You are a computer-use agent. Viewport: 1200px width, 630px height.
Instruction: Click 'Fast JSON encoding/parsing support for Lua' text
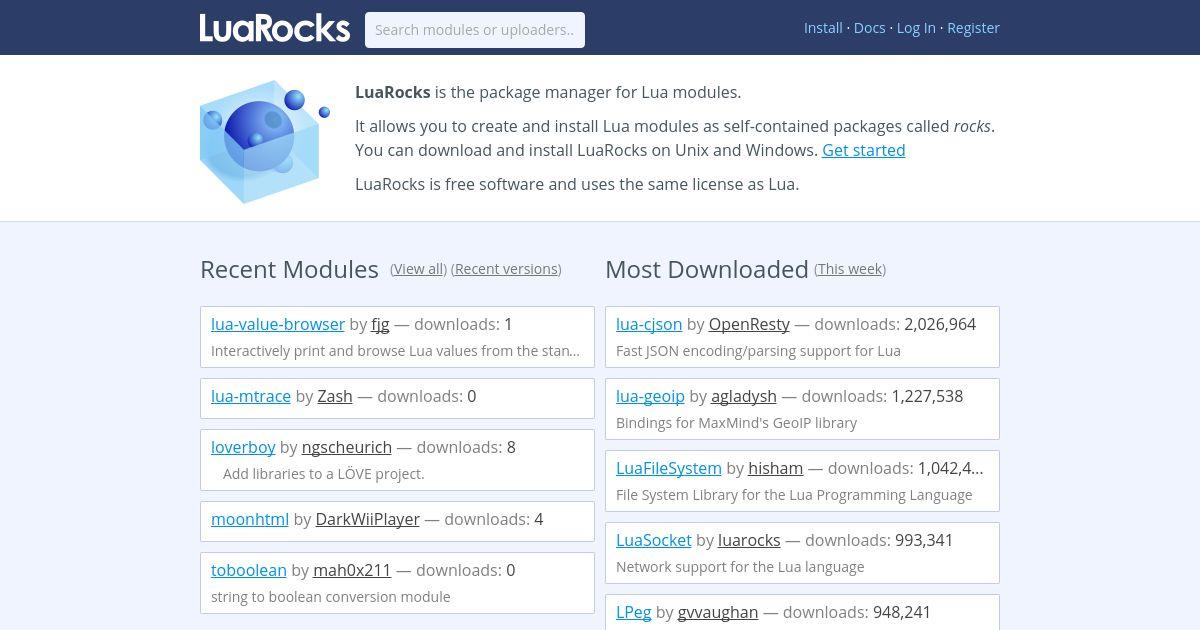tap(758, 351)
